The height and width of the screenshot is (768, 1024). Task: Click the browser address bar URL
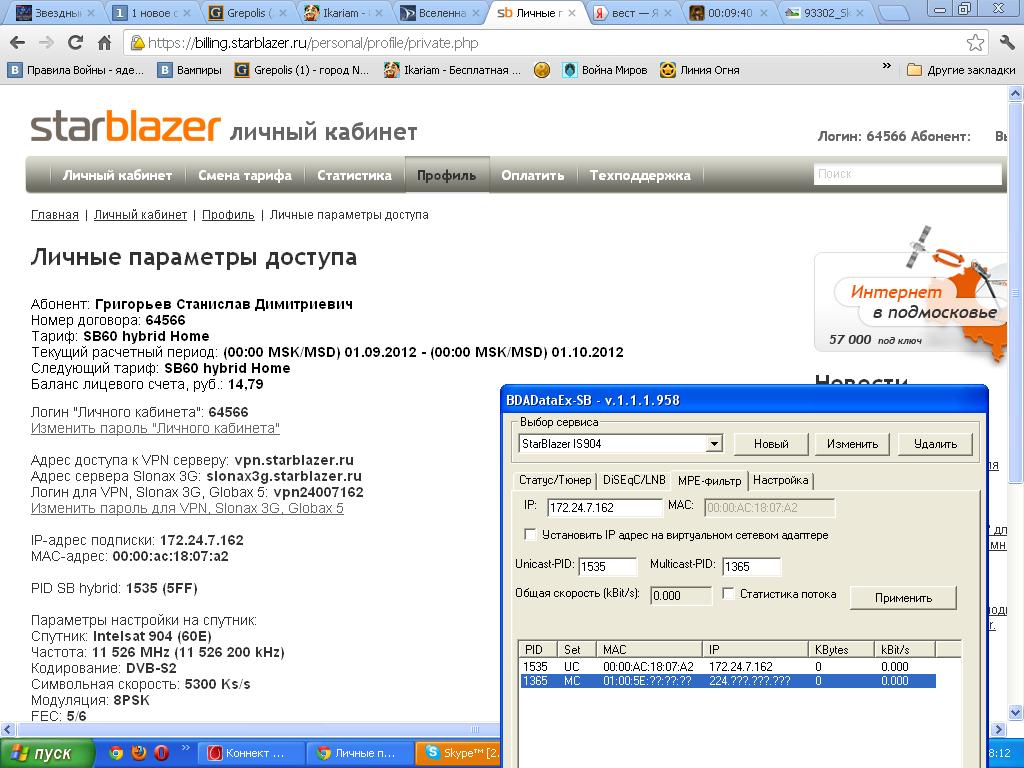[313, 43]
